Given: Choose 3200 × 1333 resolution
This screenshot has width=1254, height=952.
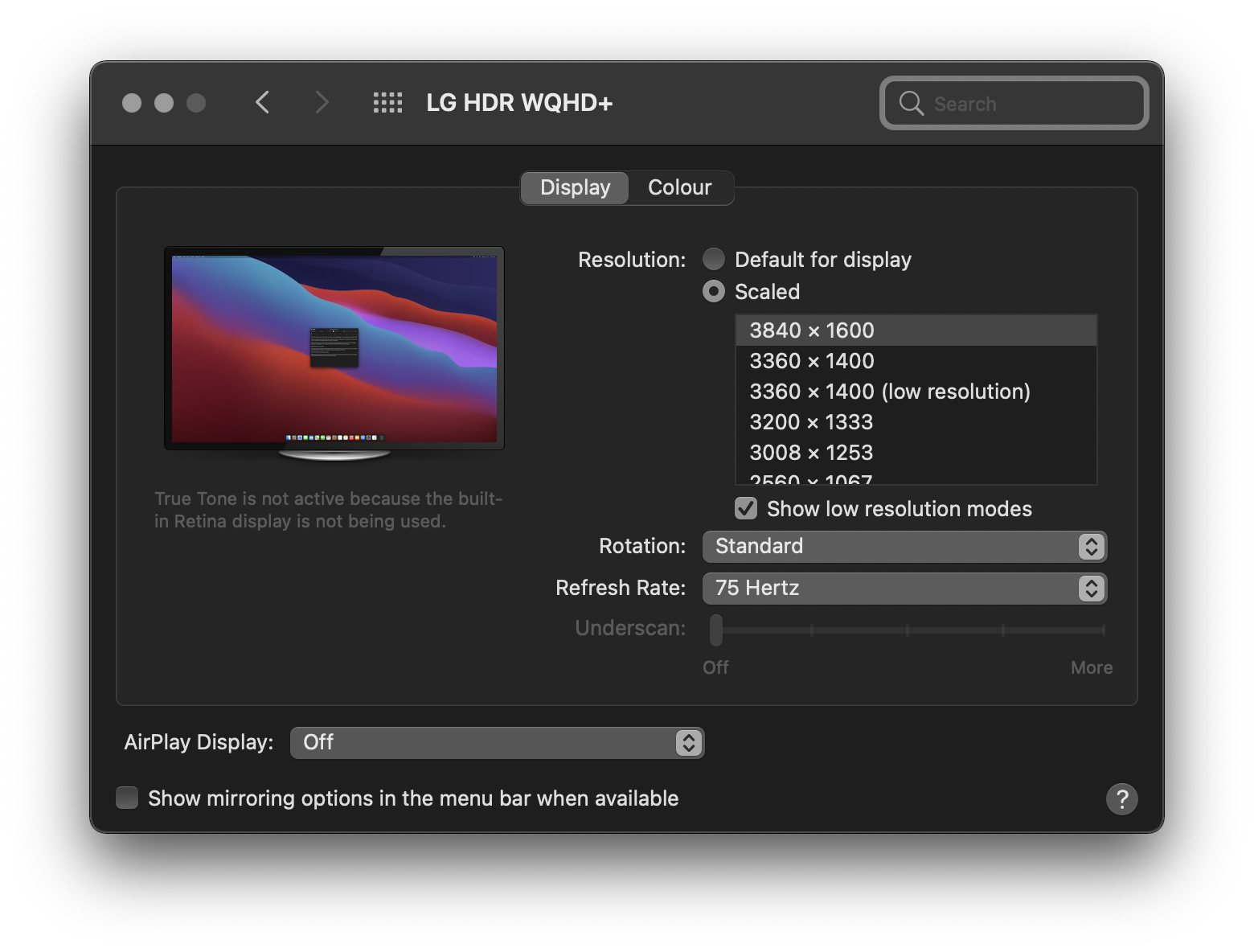Looking at the screenshot, I should point(916,422).
